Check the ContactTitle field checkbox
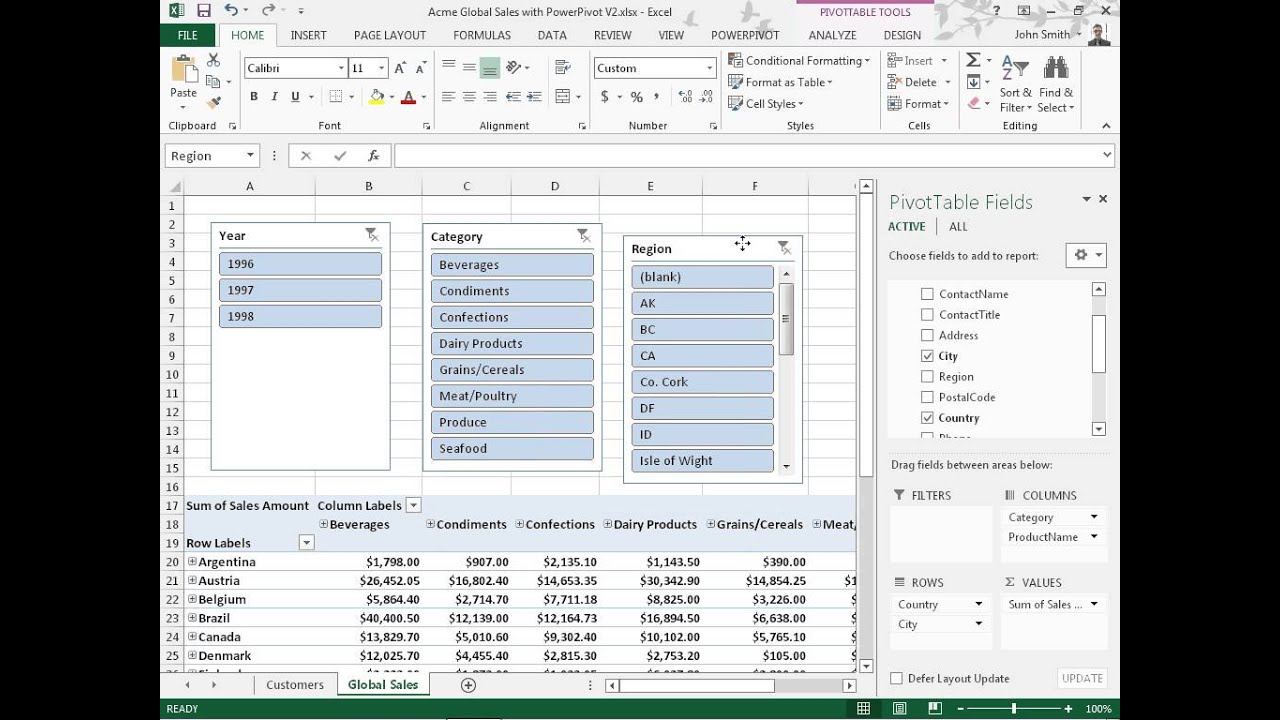 pyautogui.click(x=927, y=315)
